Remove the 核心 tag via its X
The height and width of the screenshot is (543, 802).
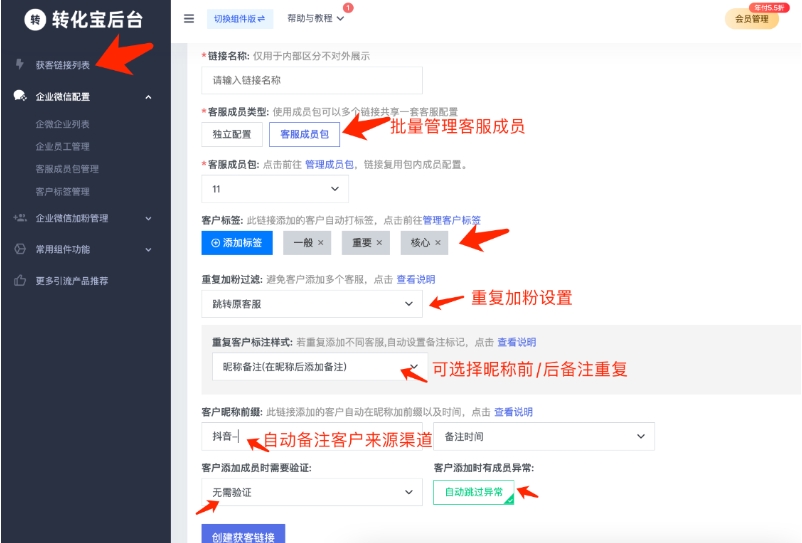(x=438, y=243)
